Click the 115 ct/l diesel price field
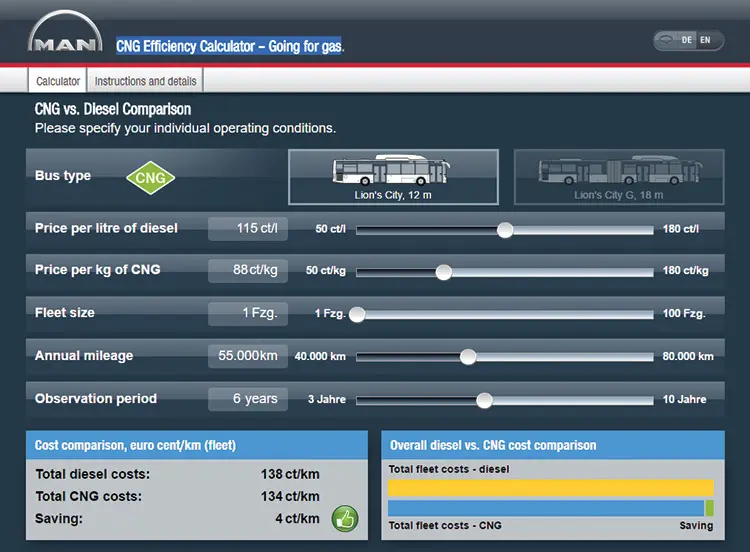 point(248,229)
